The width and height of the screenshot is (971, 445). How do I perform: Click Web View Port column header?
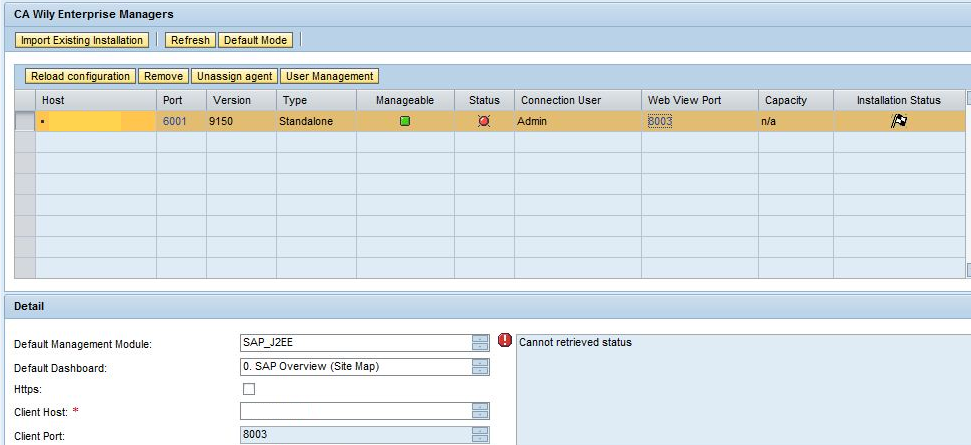(700, 100)
